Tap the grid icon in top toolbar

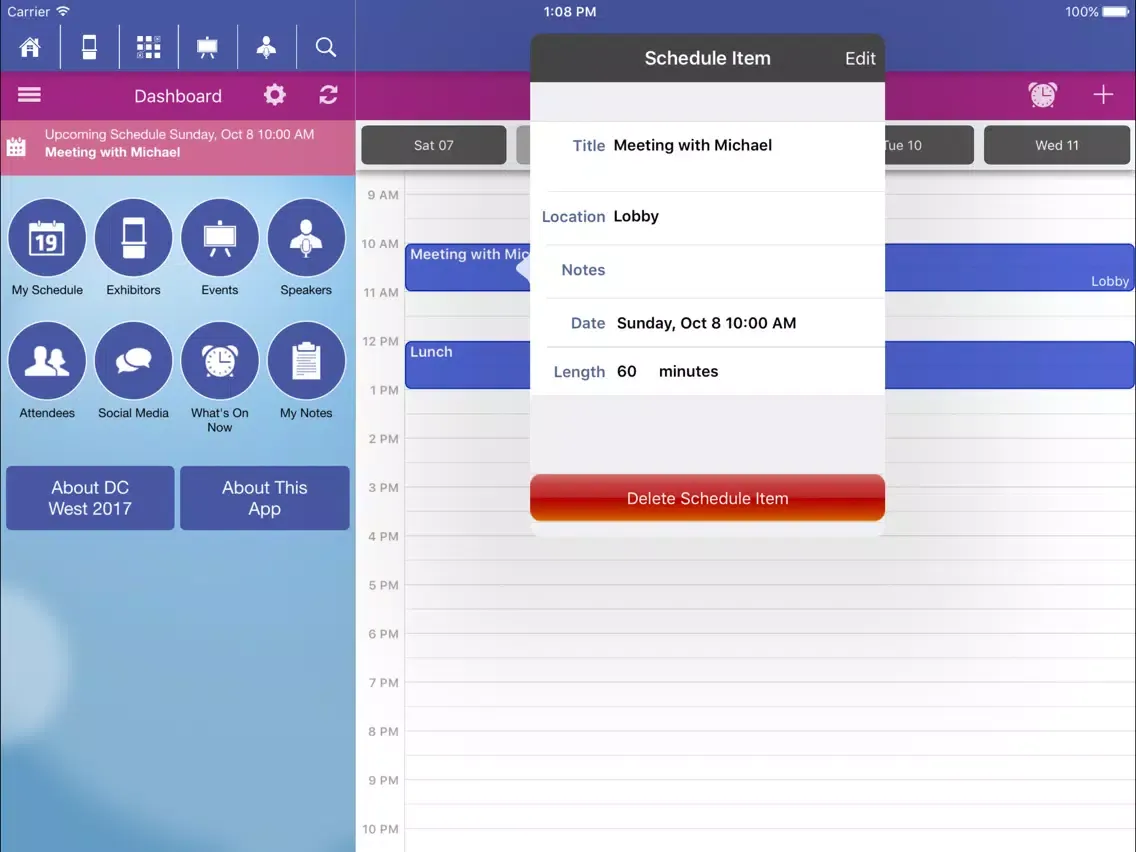[149, 47]
